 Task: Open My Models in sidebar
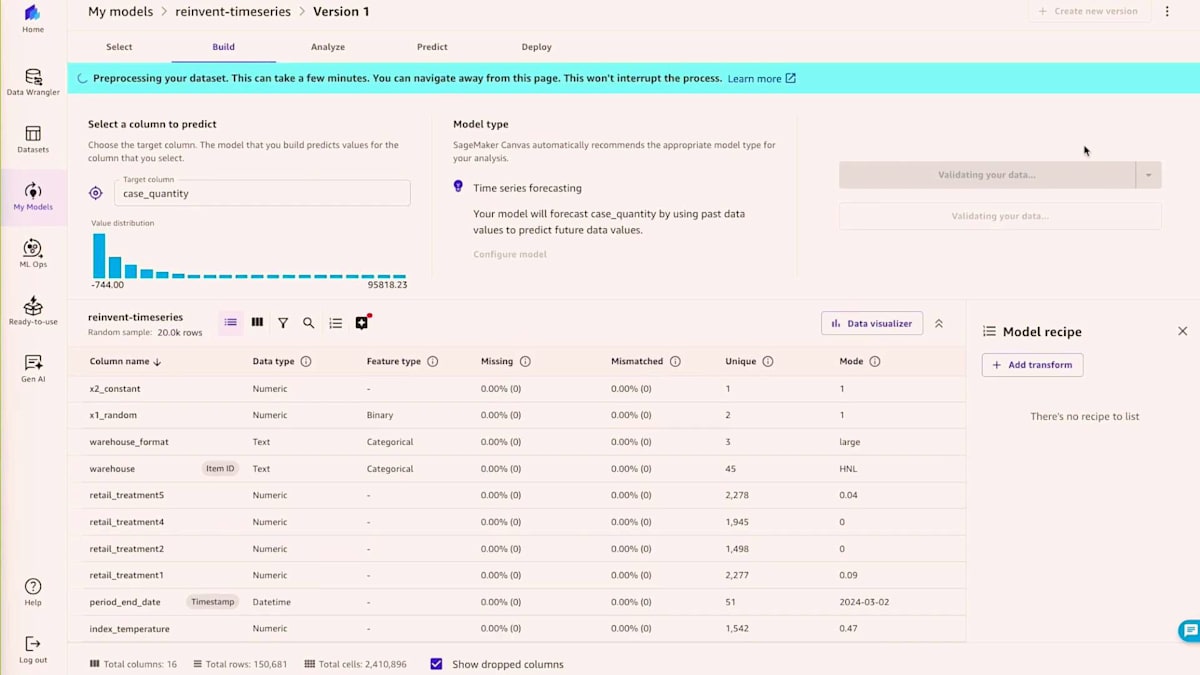click(33, 196)
